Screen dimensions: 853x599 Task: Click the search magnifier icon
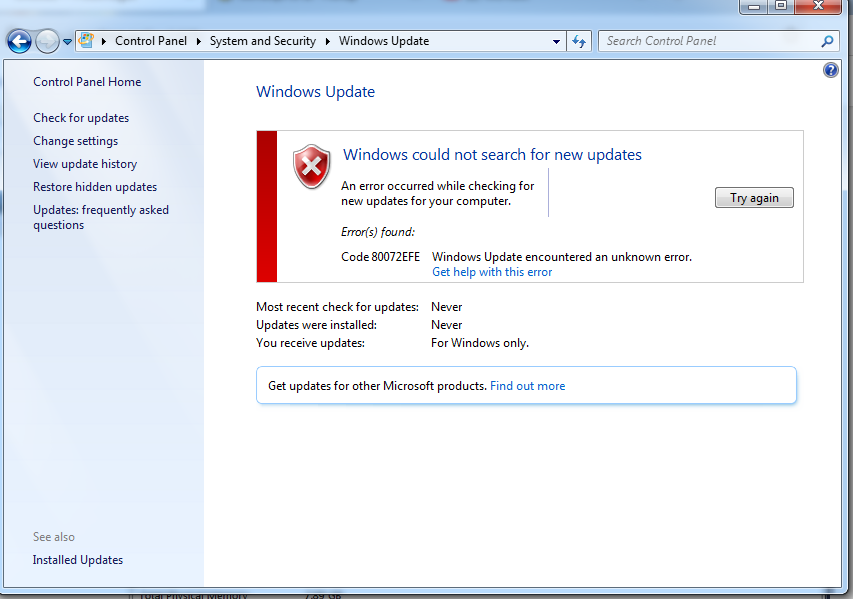(x=827, y=41)
